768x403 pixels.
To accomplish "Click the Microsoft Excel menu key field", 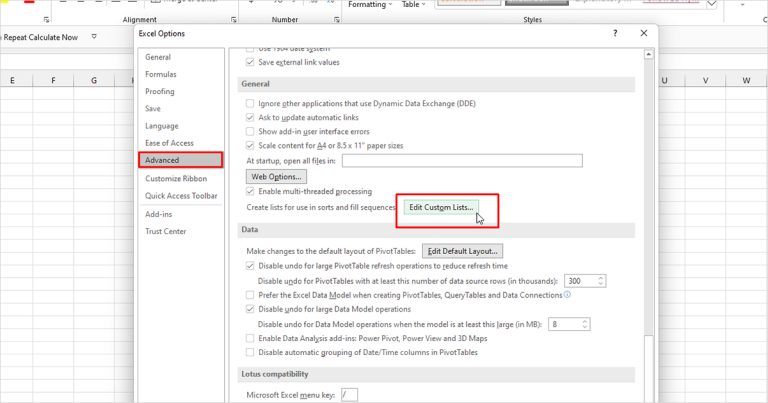I will pos(349,395).
